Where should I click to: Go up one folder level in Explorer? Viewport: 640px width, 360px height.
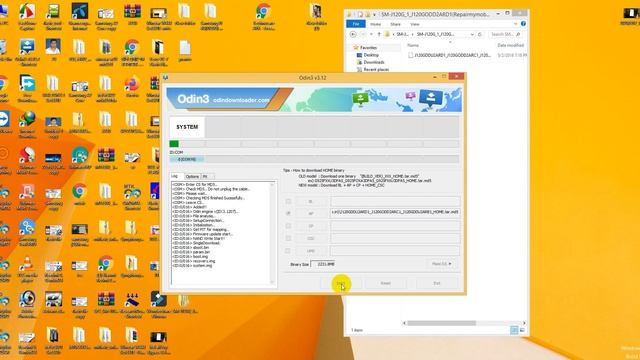[379, 34]
